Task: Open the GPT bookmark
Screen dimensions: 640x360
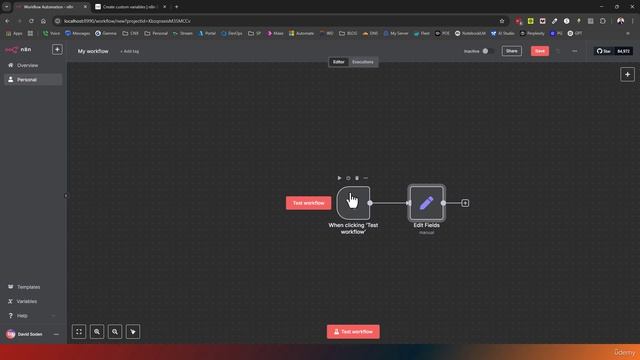Action: pos(575,33)
